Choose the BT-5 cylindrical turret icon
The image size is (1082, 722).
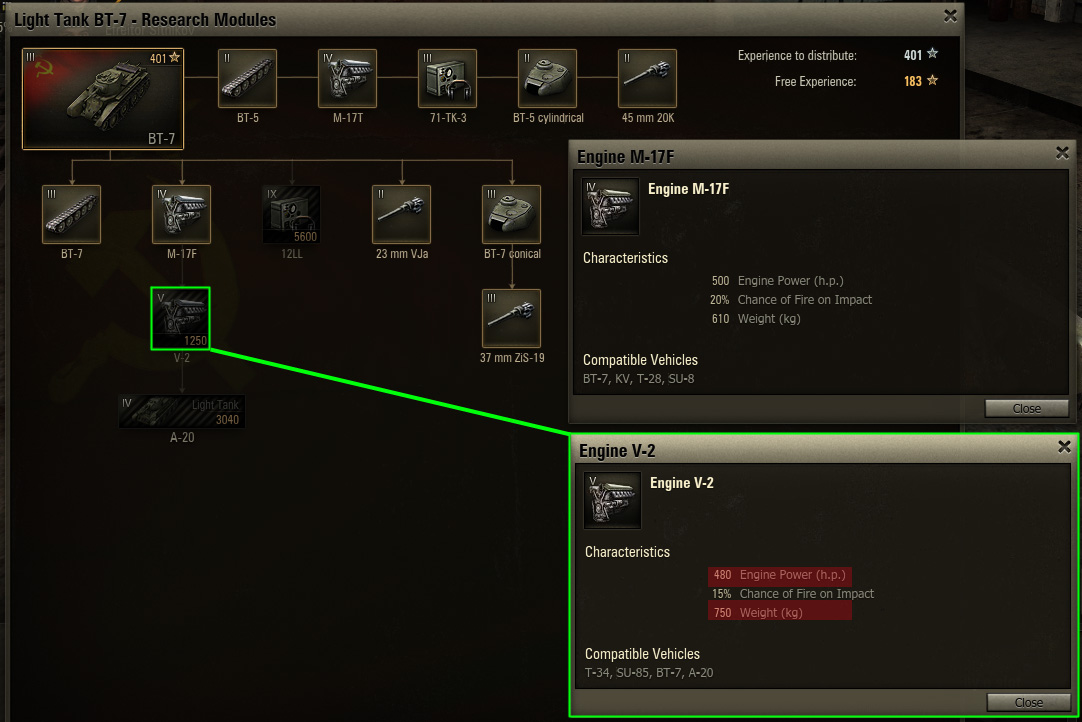click(x=547, y=78)
